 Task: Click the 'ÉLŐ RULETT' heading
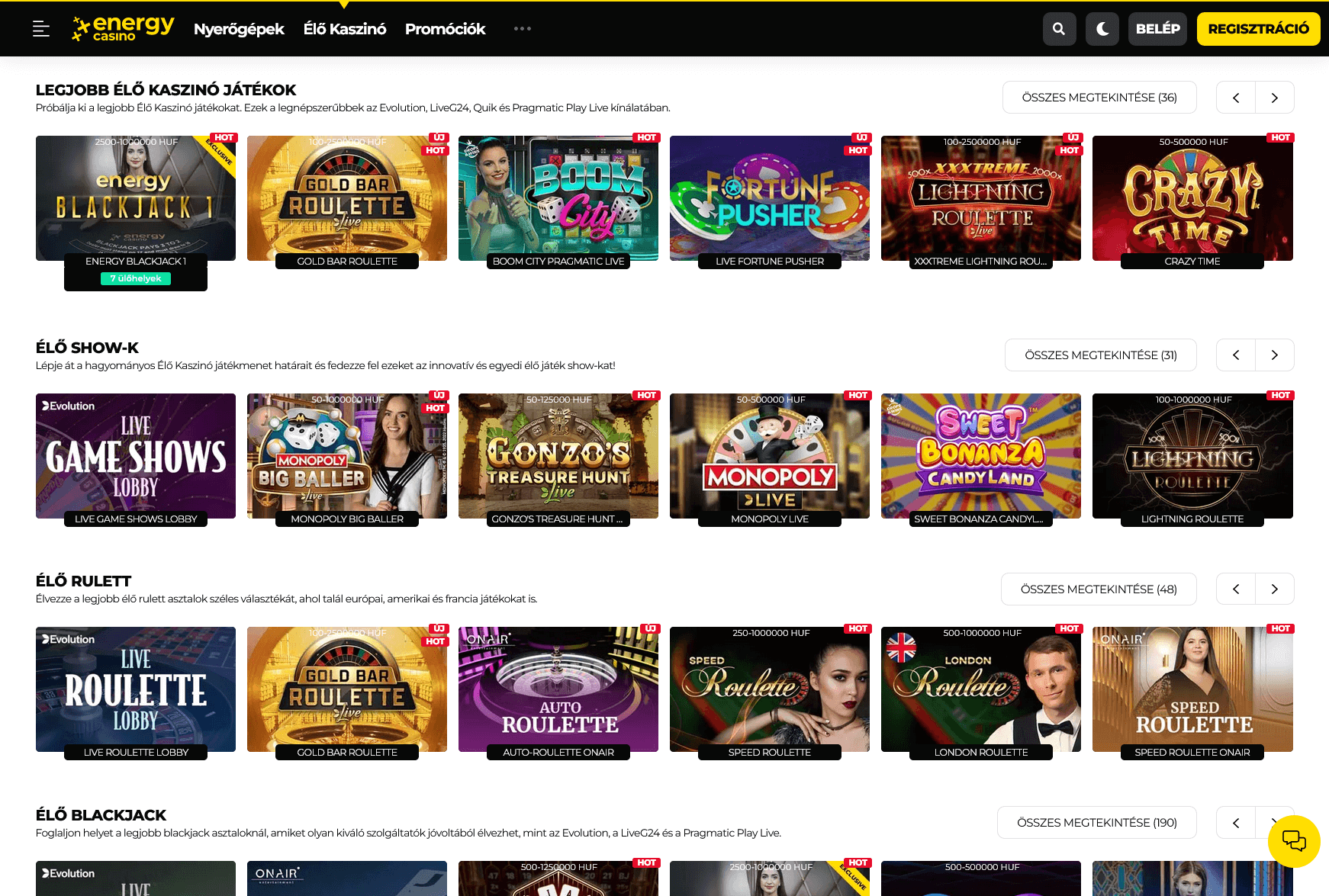pos(83,581)
